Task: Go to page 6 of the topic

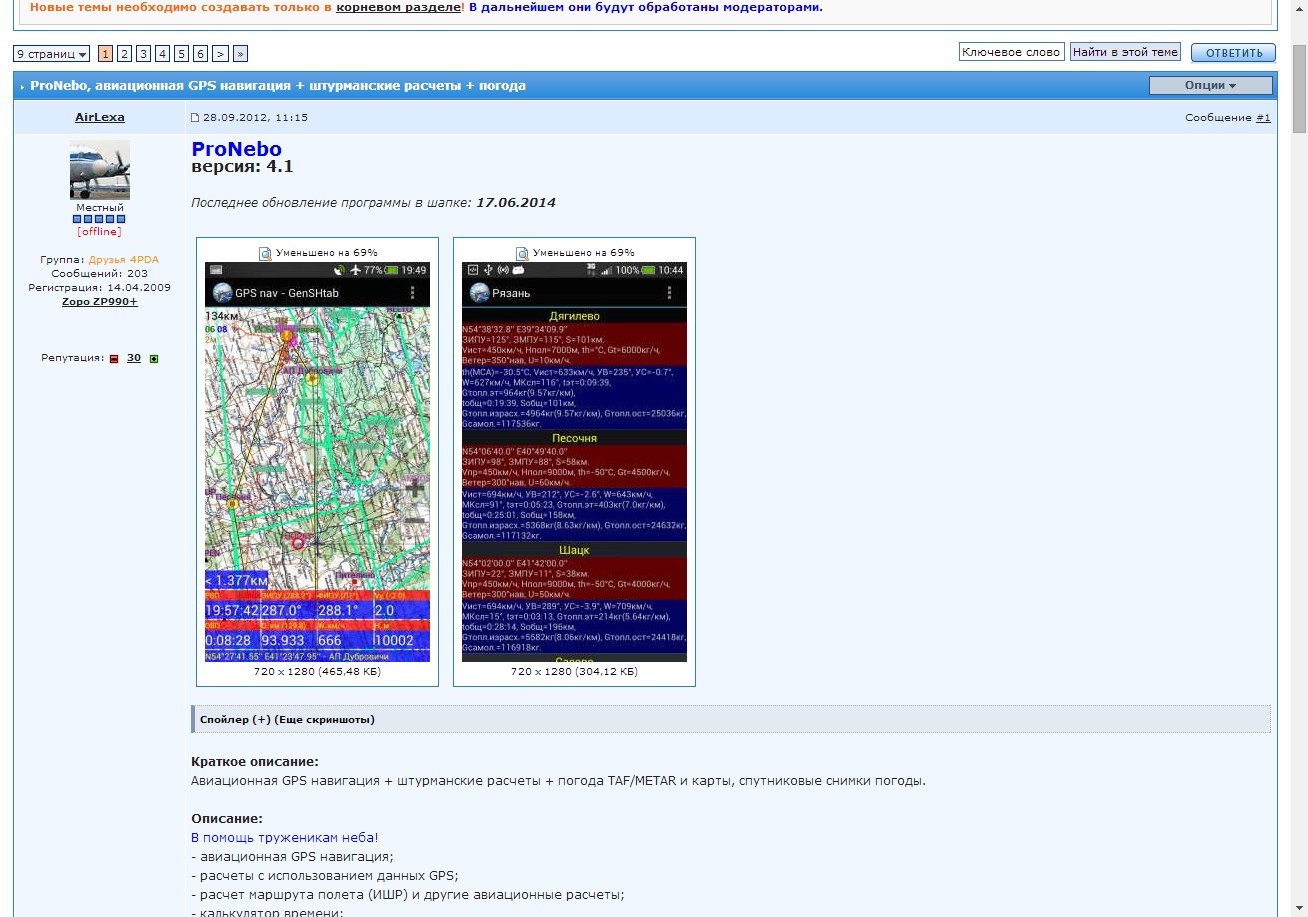Action: click(x=200, y=54)
